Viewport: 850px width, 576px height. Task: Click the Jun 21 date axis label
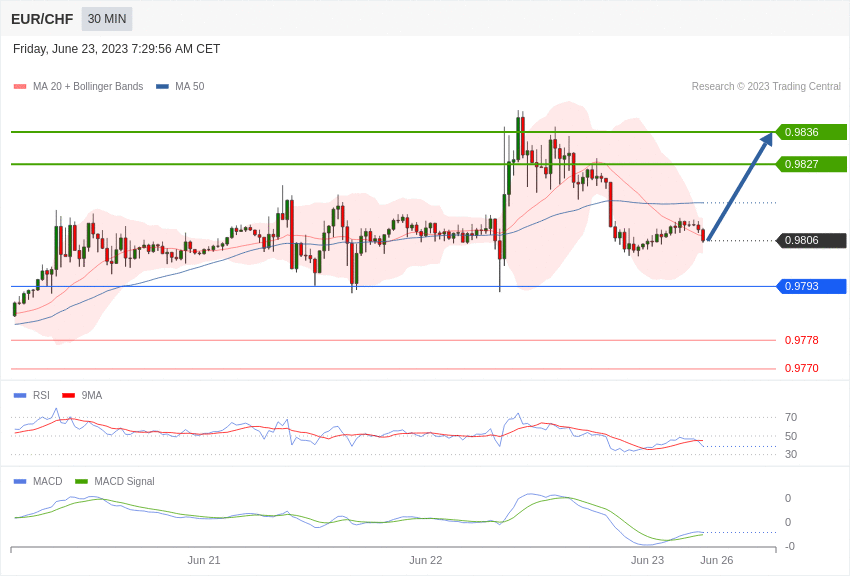(x=204, y=560)
